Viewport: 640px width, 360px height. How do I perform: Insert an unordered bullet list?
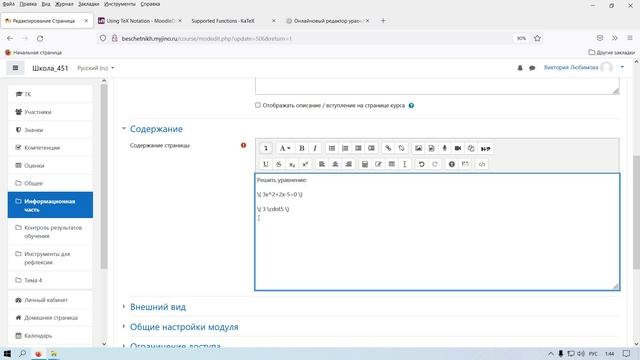pyautogui.click(x=332, y=148)
